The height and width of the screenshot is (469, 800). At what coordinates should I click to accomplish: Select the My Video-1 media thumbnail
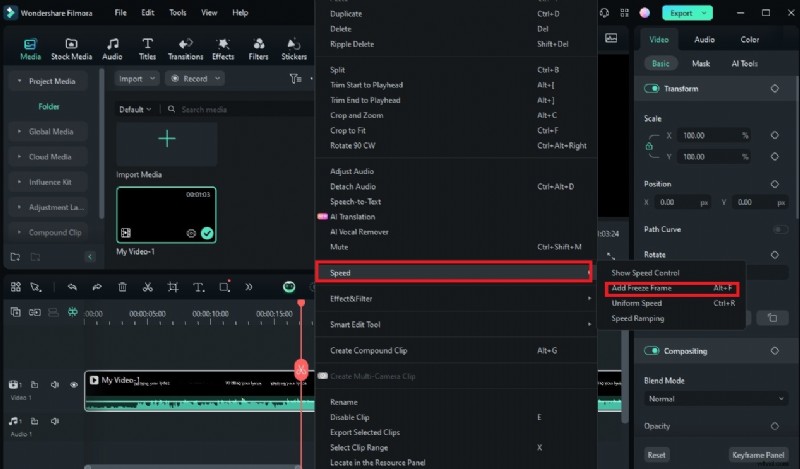166,214
